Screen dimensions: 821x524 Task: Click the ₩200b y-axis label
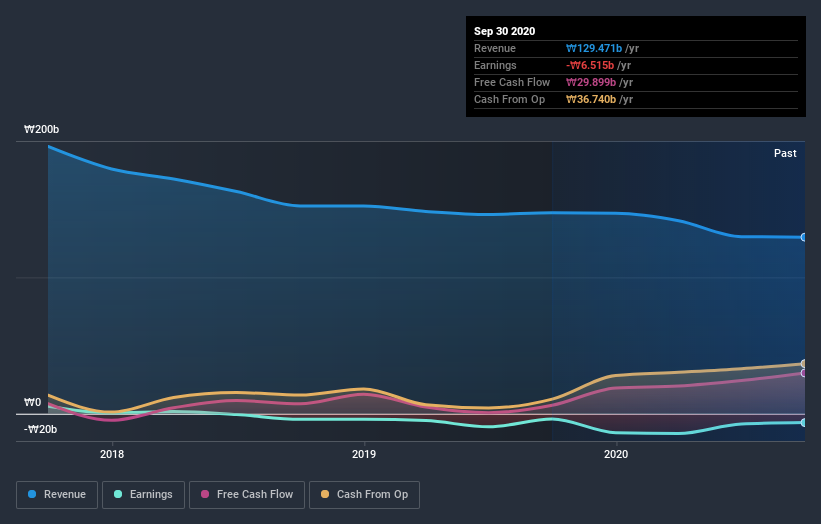(41, 129)
